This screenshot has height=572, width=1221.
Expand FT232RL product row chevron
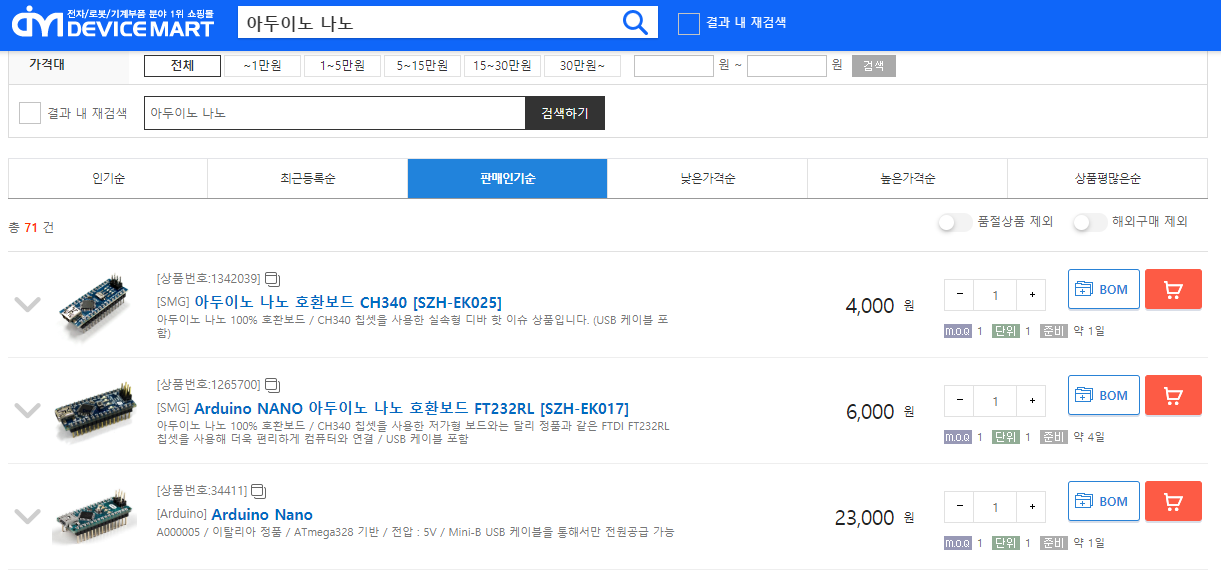pyautogui.click(x=27, y=410)
